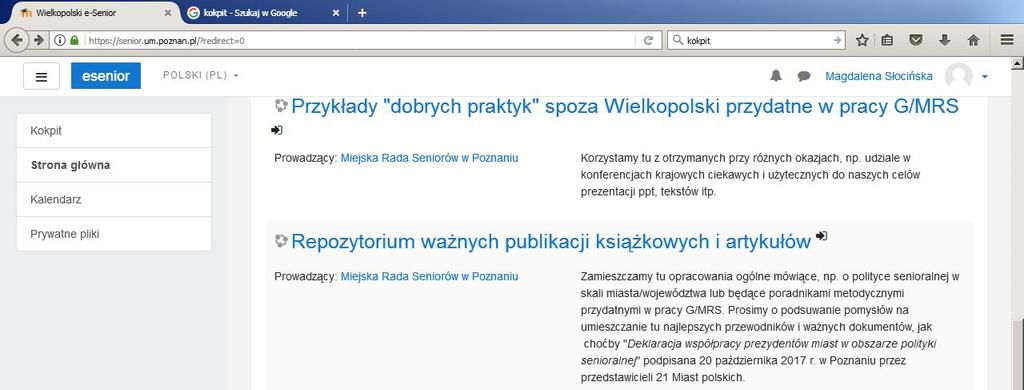Open Firefox hamburger menu

tap(1007, 40)
